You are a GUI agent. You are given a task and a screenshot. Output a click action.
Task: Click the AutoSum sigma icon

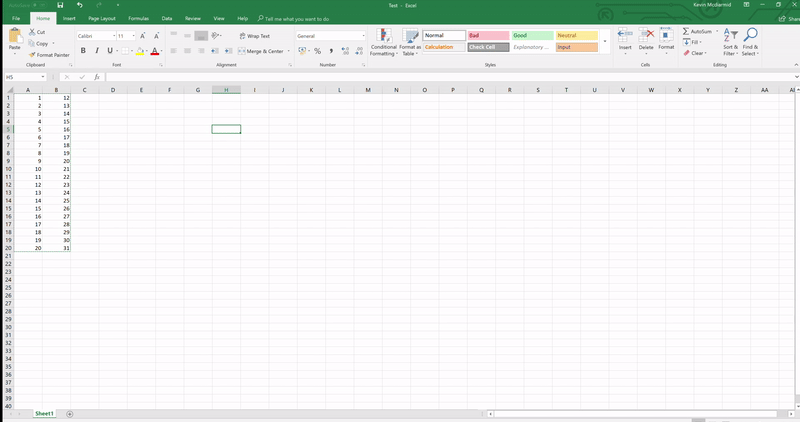pos(686,31)
